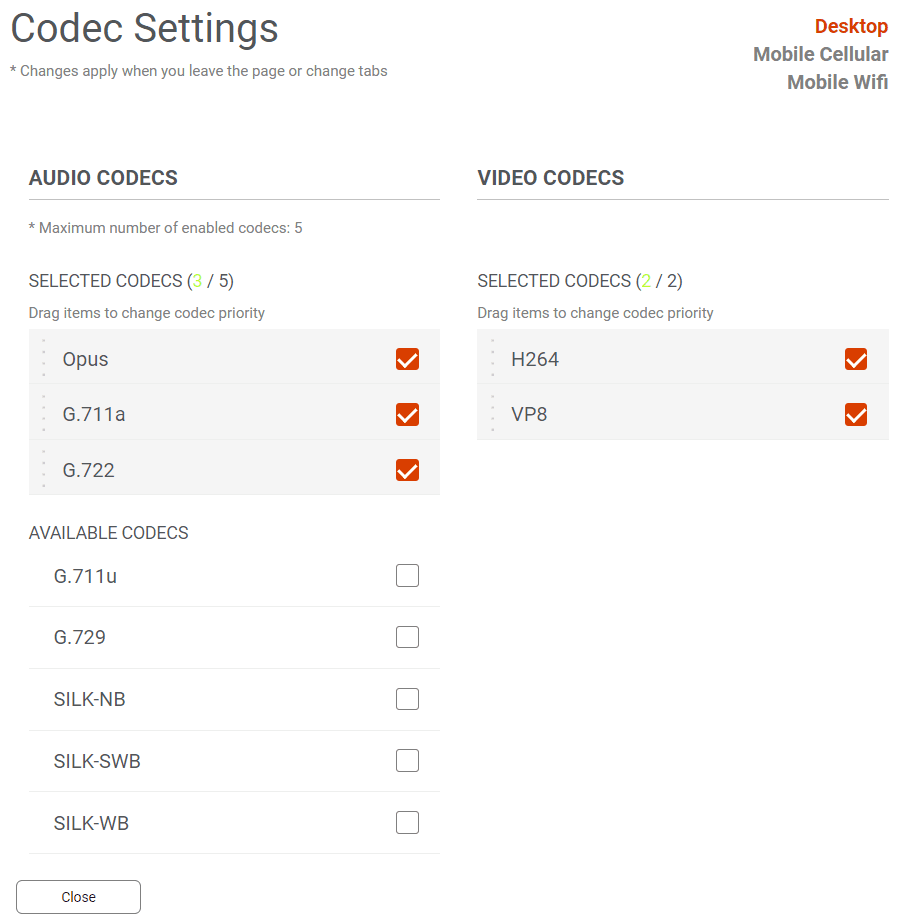Click the G.711a drag handle dots
This screenshot has width=913, height=923.
[x=44, y=414]
